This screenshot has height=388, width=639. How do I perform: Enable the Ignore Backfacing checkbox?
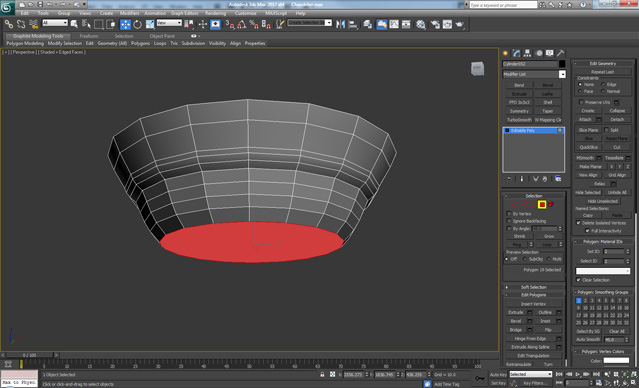pos(509,221)
